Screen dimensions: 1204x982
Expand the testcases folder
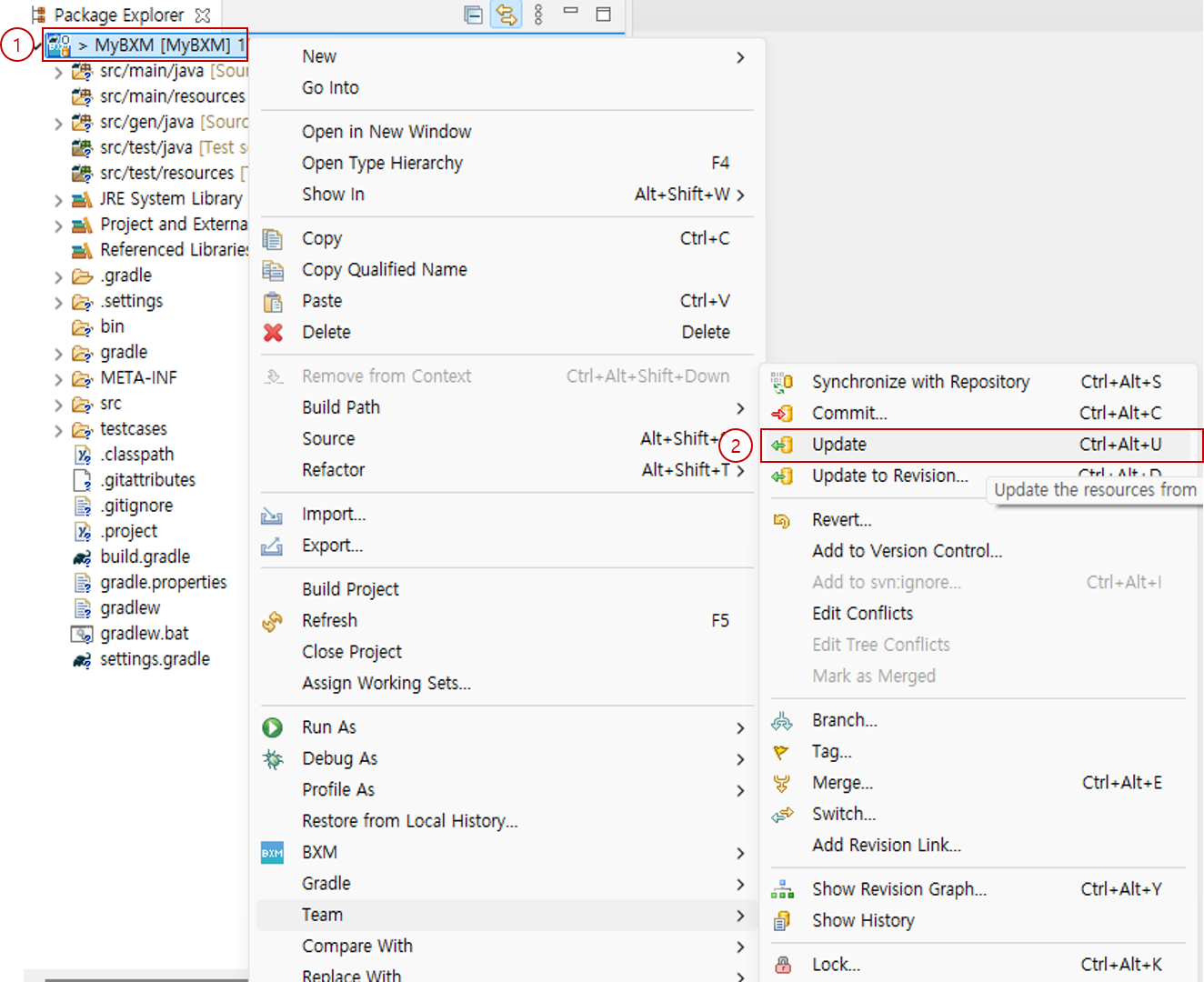[x=58, y=430]
